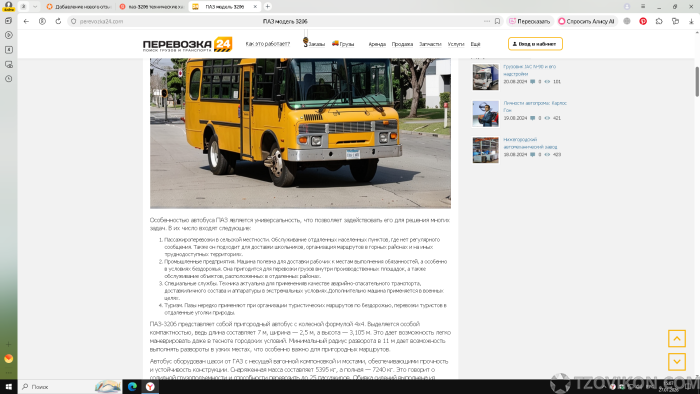Open the sidebar tabs panel icon
Screen dimensions: 700x394
8,21
